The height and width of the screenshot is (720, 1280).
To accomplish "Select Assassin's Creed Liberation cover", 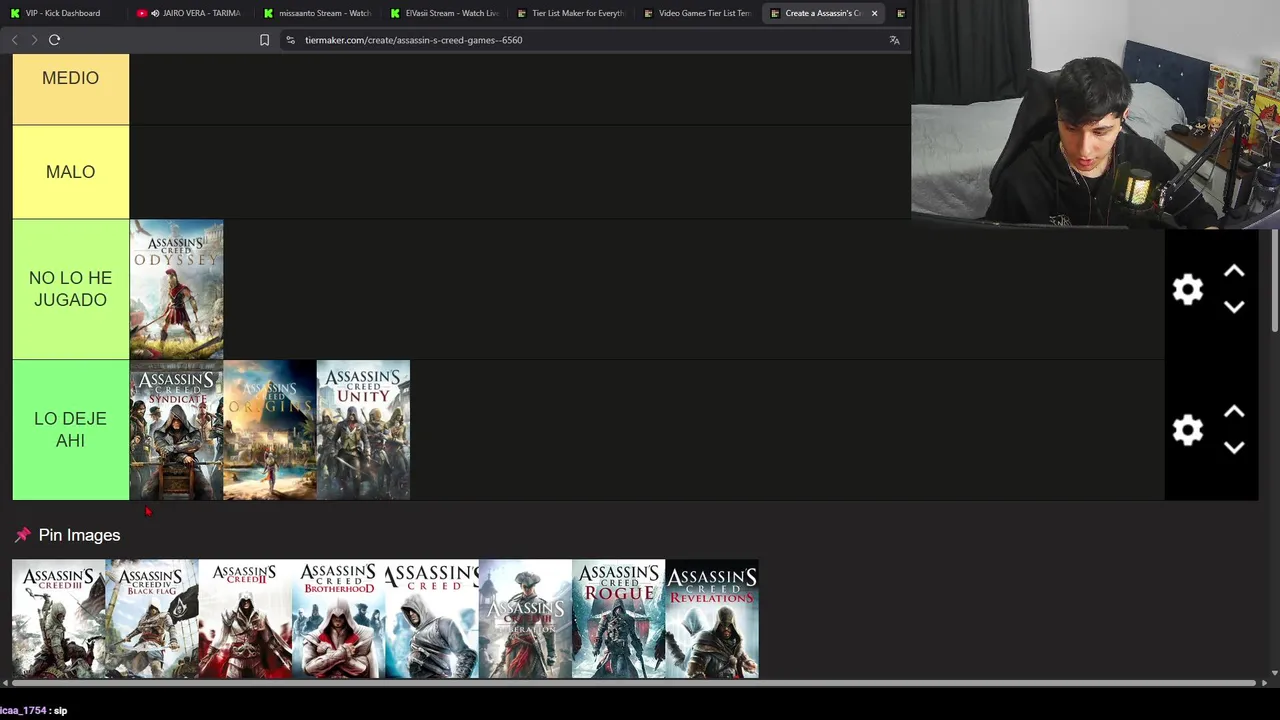I will 525,619.
